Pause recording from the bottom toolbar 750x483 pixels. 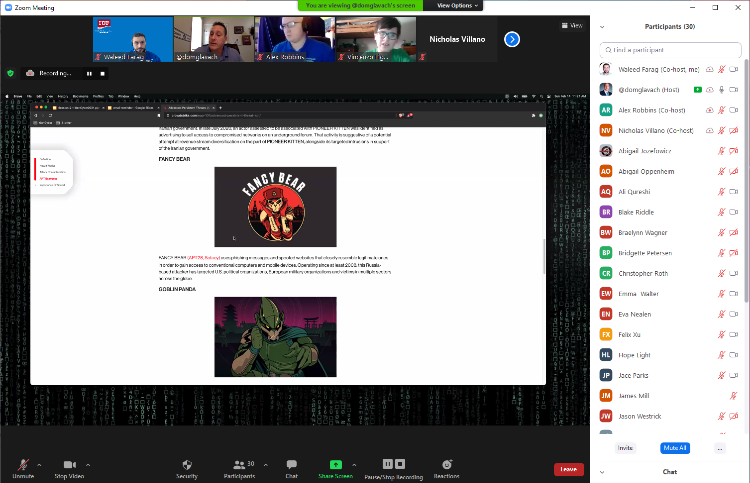click(x=388, y=464)
